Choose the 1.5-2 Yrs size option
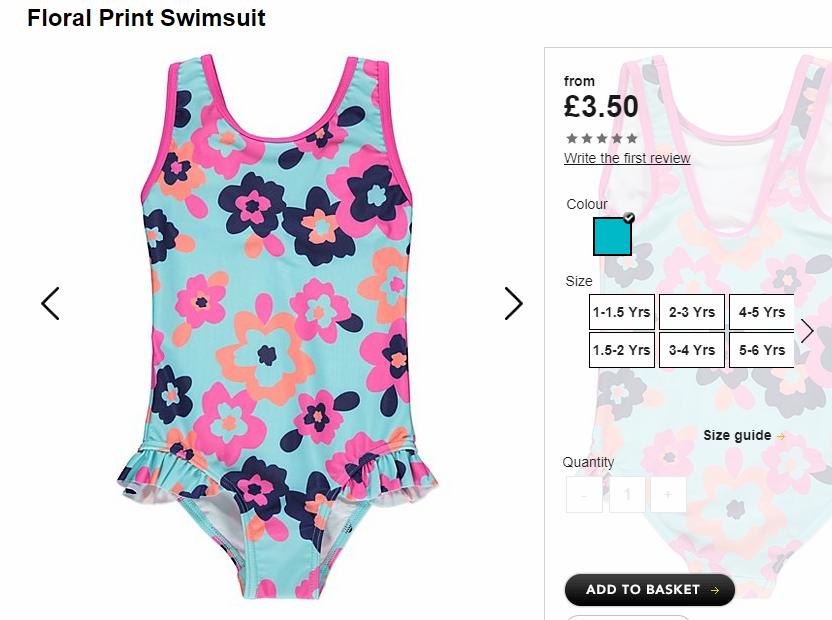Viewport: 832px width, 620px height. click(622, 350)
